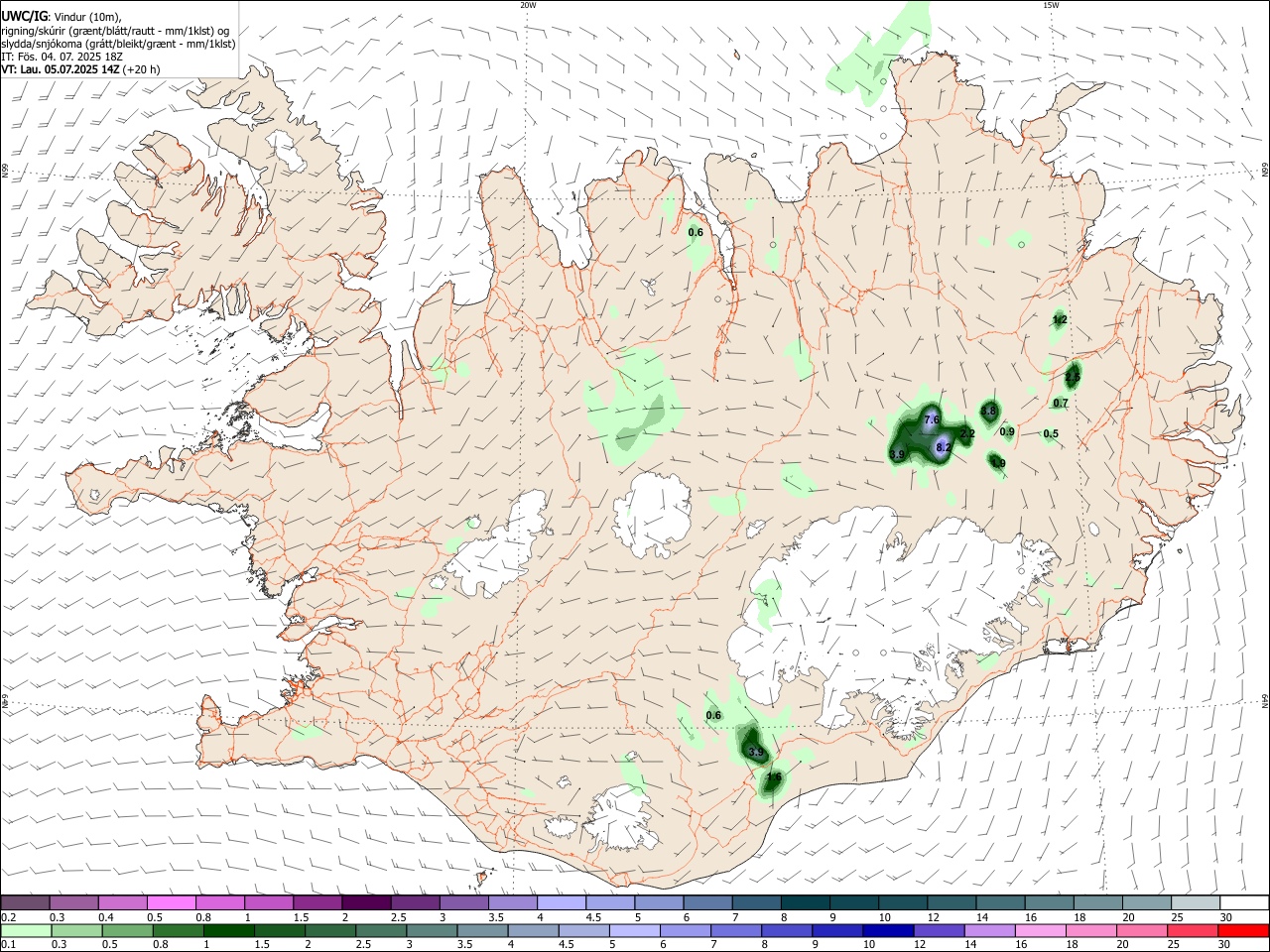Pick the dark purple 2 snow legend swatch
Image resolution: width=1270 pixels, height=952 pixels.
click(x=366, y=902)
